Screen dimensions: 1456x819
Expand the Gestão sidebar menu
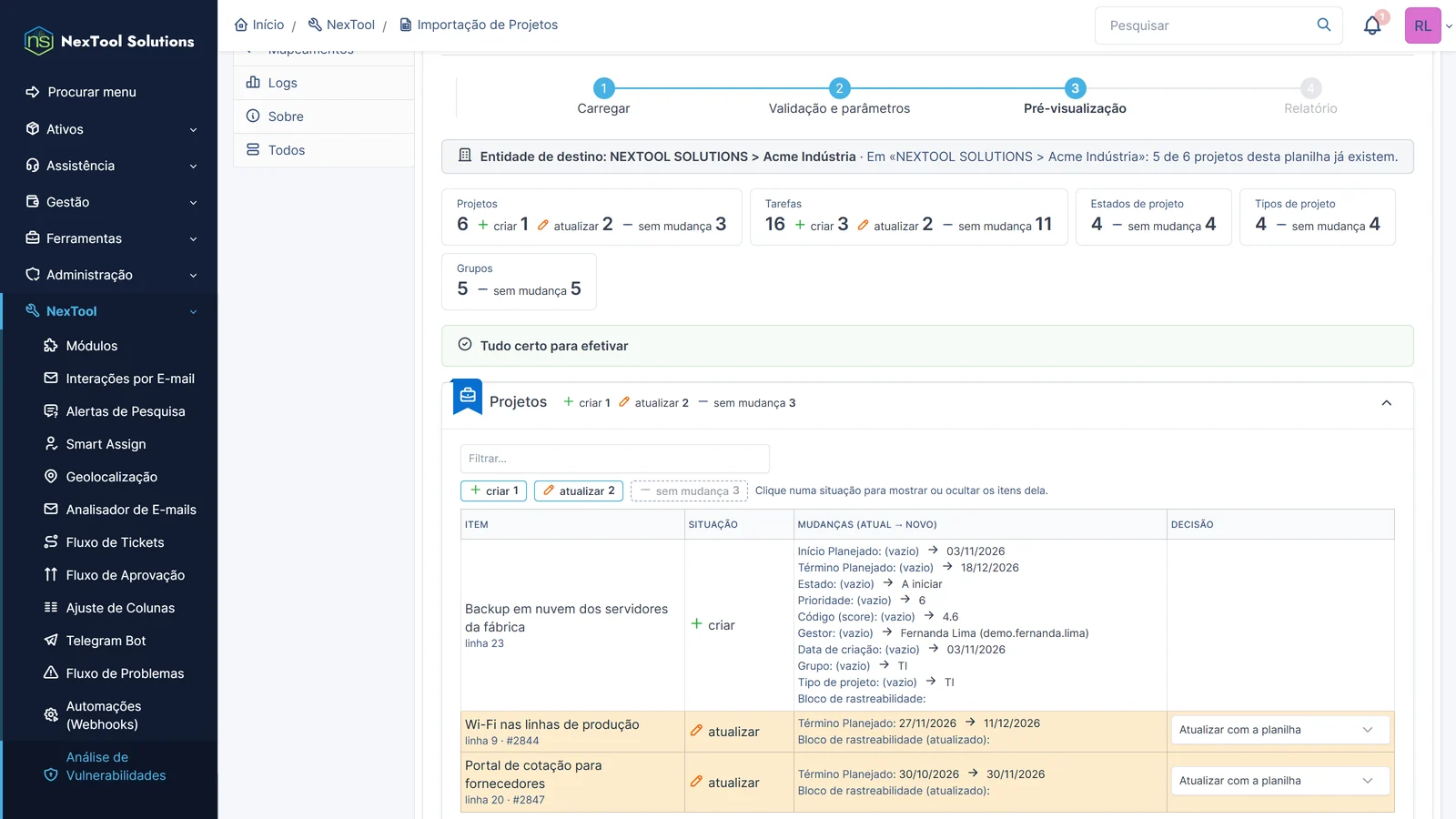pos(109,202)
